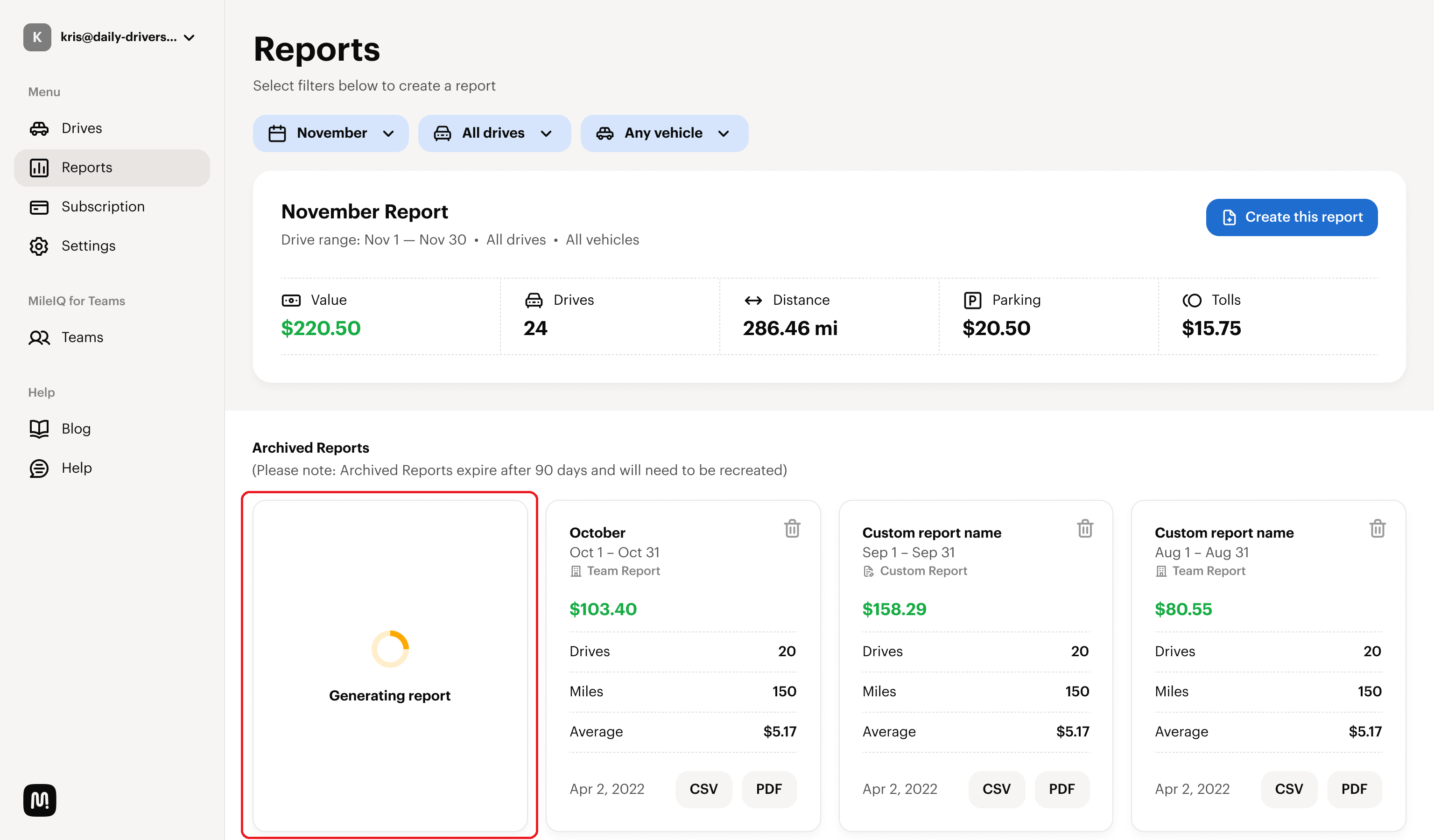Open Reports in the sidebar menu
This screenshot has width=1434, height=840.
click(x=112, y=168)
